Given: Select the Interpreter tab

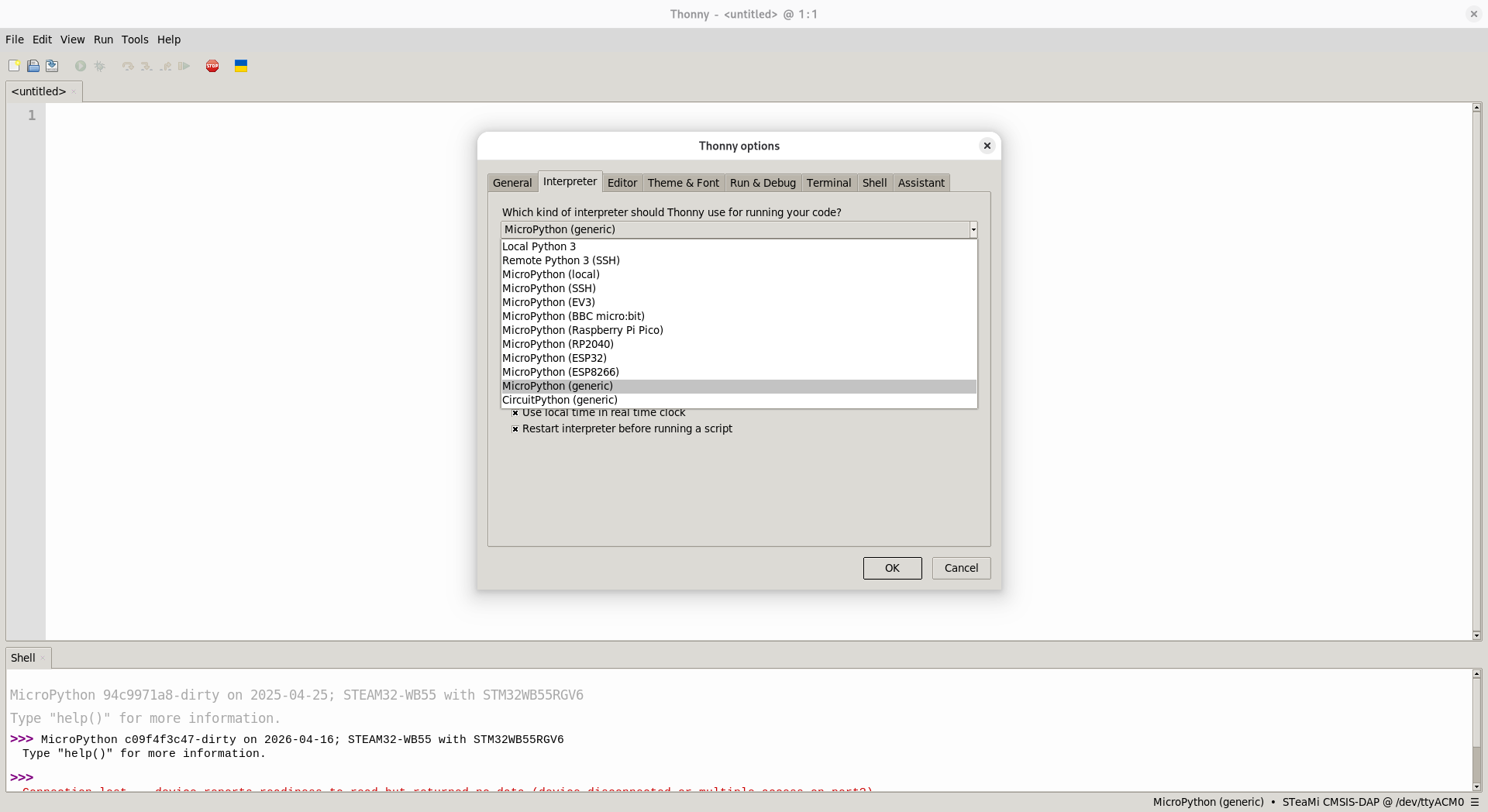Looking at the screenshot, I should [x=570, y=181].
